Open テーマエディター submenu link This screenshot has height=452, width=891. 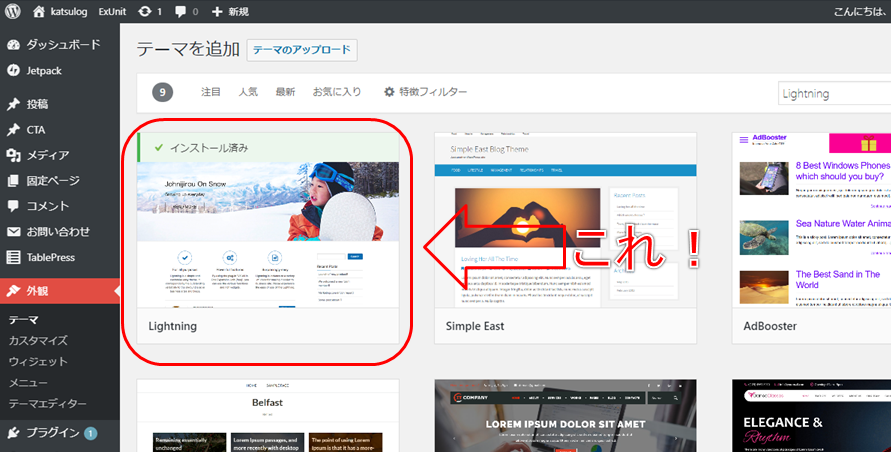point(48,404)
